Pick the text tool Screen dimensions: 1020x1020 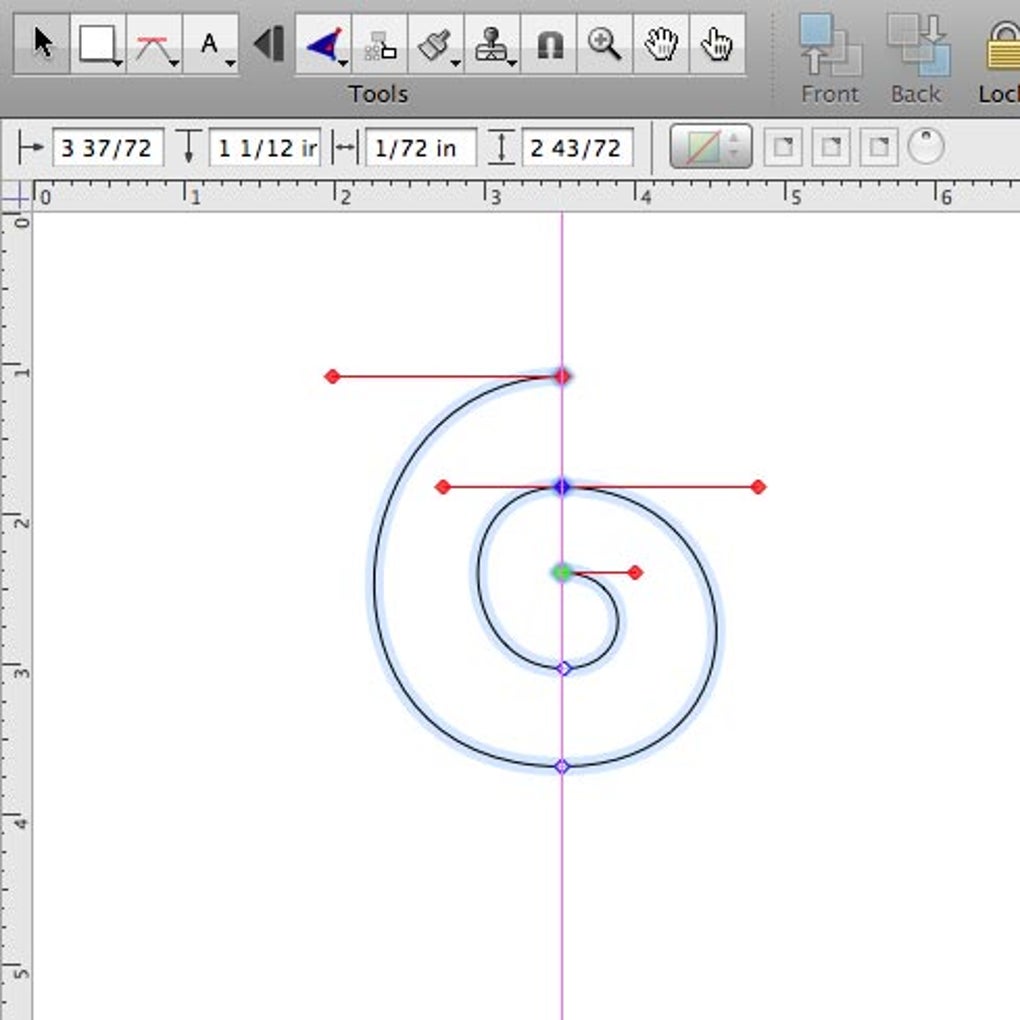click(x=210, y=44)
